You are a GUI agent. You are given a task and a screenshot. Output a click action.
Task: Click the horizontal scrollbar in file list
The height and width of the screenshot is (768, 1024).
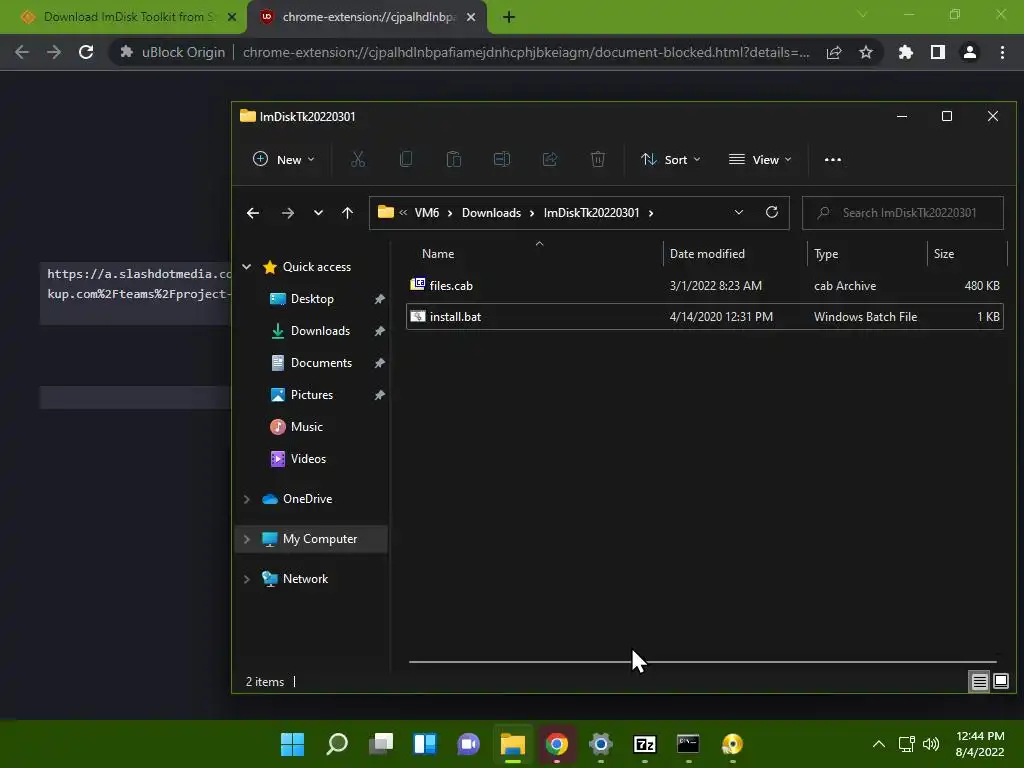click(703, 662)
